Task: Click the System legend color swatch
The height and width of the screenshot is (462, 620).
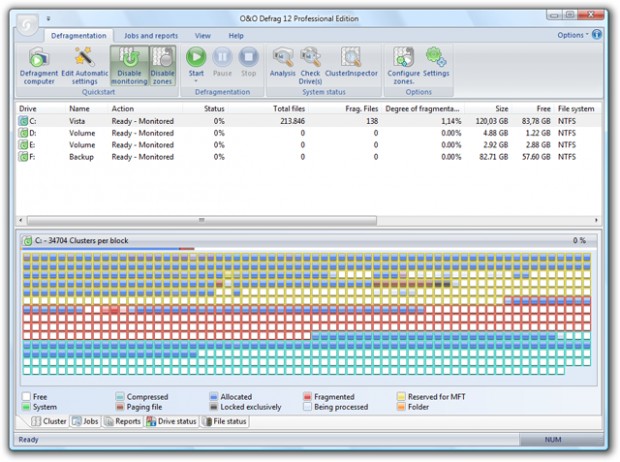Action: pyautogui.click(x=26, y=407)
